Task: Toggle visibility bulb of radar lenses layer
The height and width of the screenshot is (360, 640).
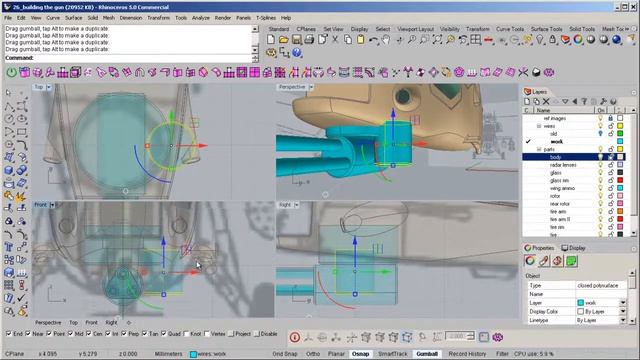Action: point(600,165)
